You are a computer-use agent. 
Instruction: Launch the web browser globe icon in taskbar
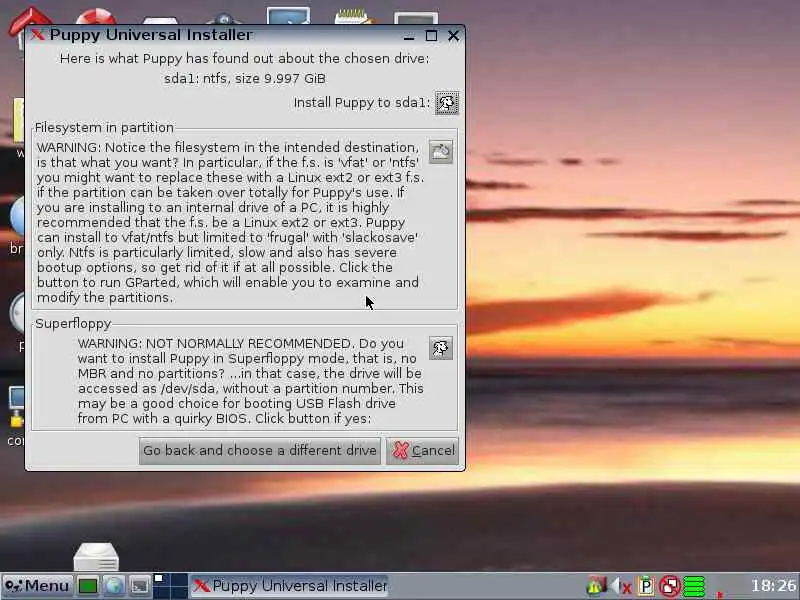[114, 586]
